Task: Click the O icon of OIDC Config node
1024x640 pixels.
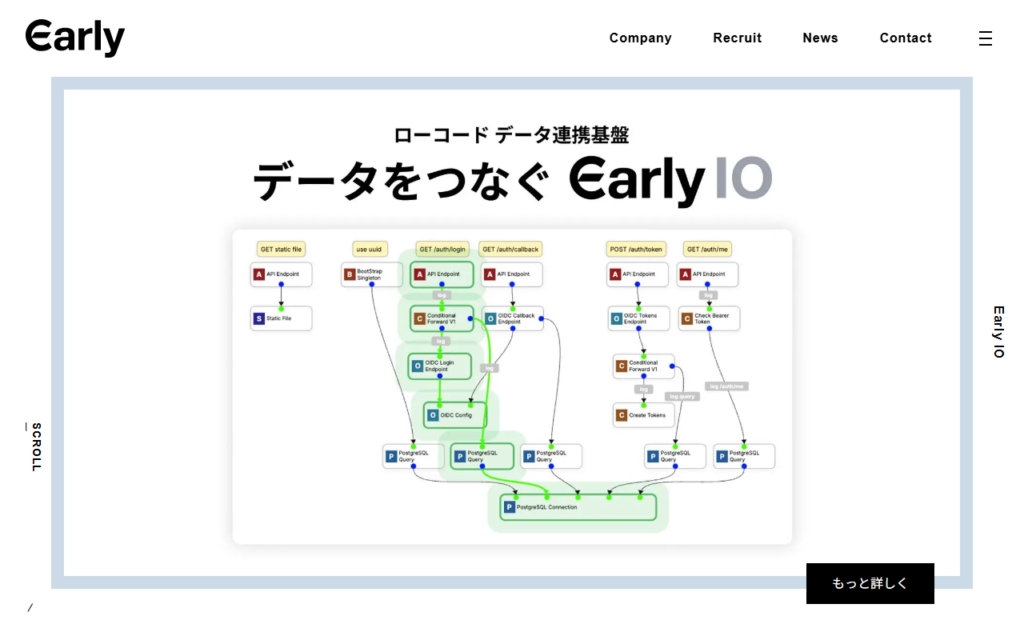Action: coord(432,415)
